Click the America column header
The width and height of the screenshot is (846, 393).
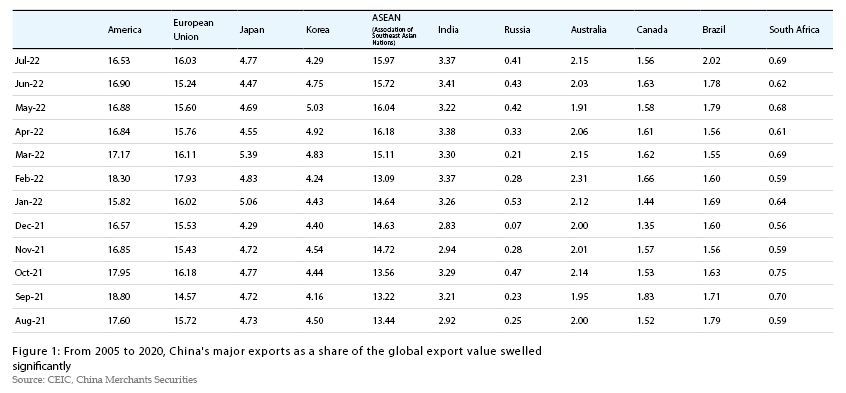pyautogui.click(x=125, y=30)
